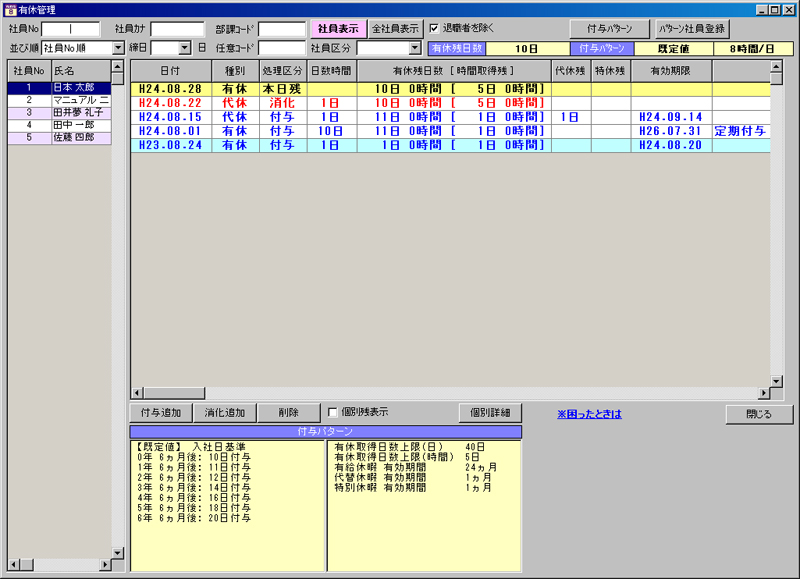Screen dimensions: 800x579
Task: Select employee 田井夢 礼子 in the list
Action: pyautogui.click(x=59, y=113)
